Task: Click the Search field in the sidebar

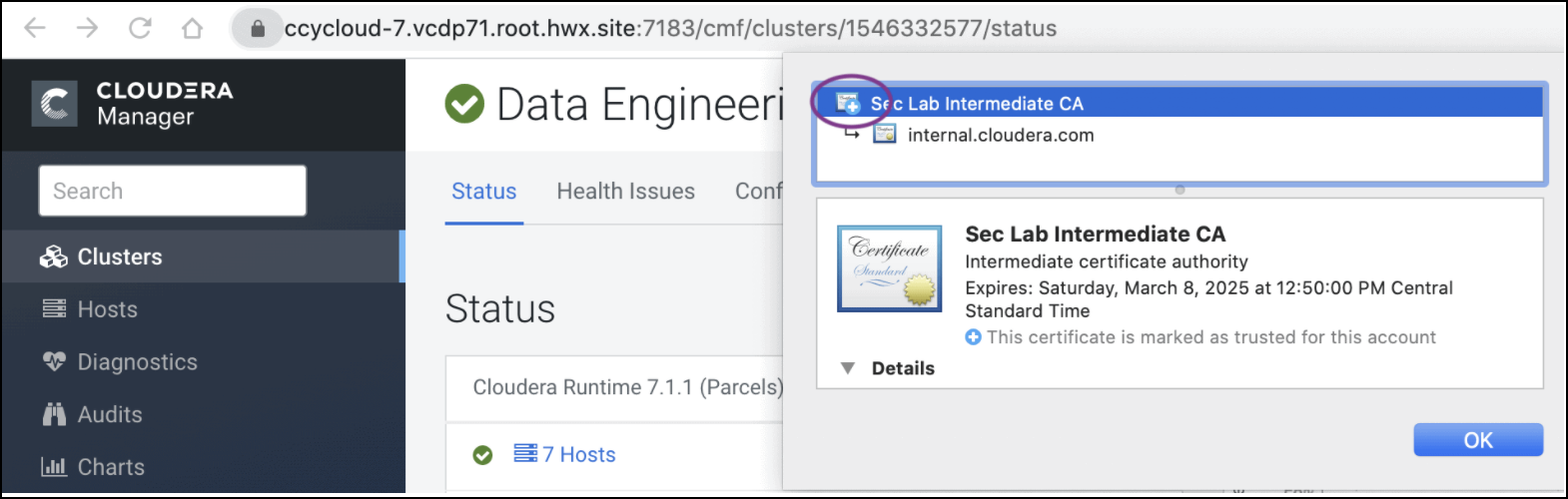Action: 172,191
